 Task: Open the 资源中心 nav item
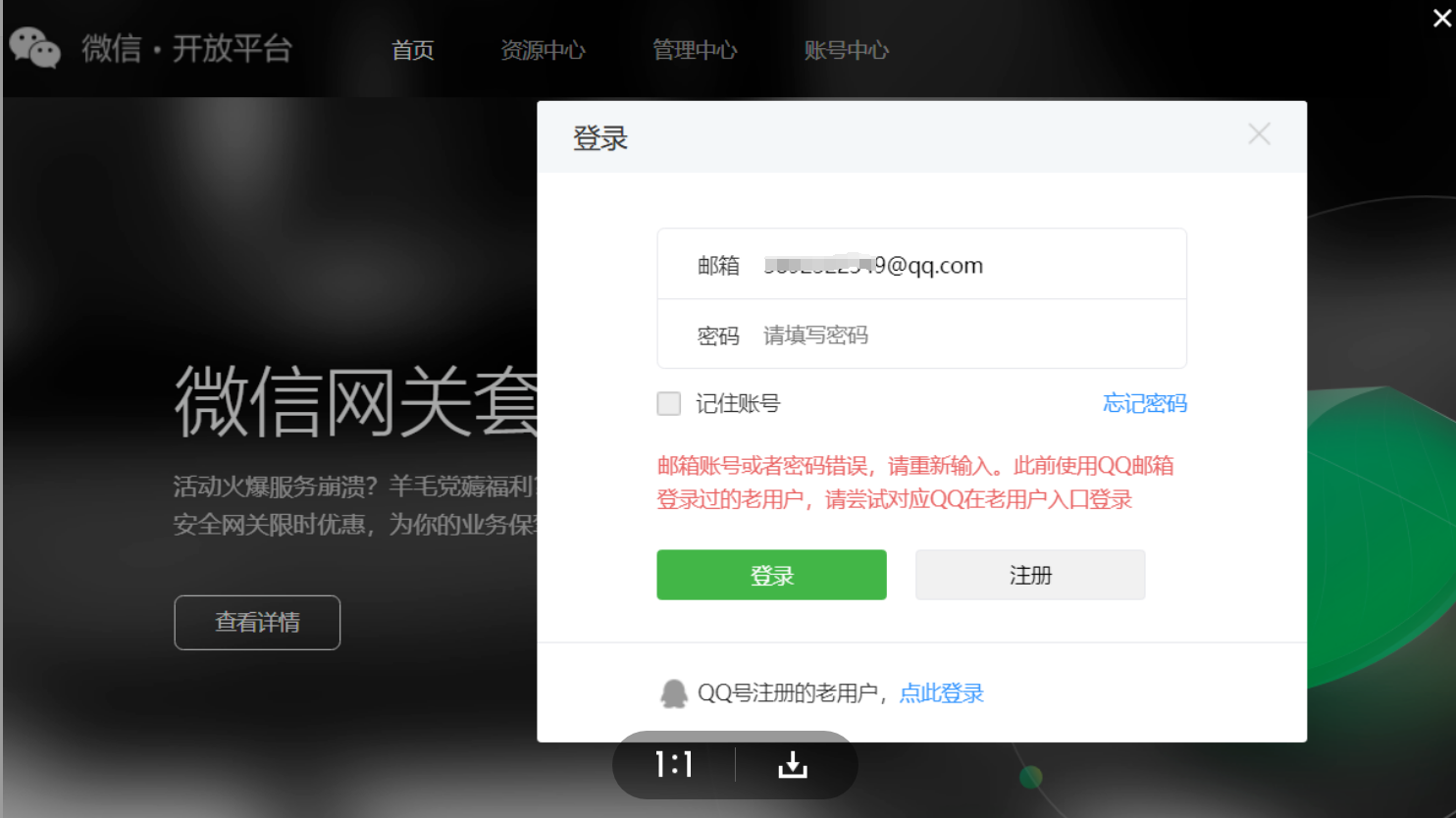pyautogui.click(x=543, y=50)
